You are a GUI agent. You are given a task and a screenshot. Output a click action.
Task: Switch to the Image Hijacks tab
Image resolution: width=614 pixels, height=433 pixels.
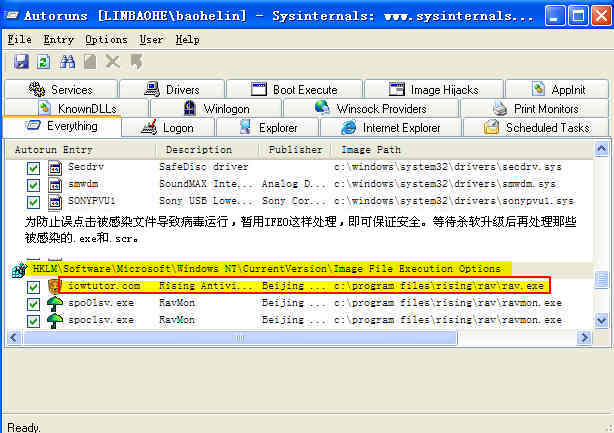point(434,89)
